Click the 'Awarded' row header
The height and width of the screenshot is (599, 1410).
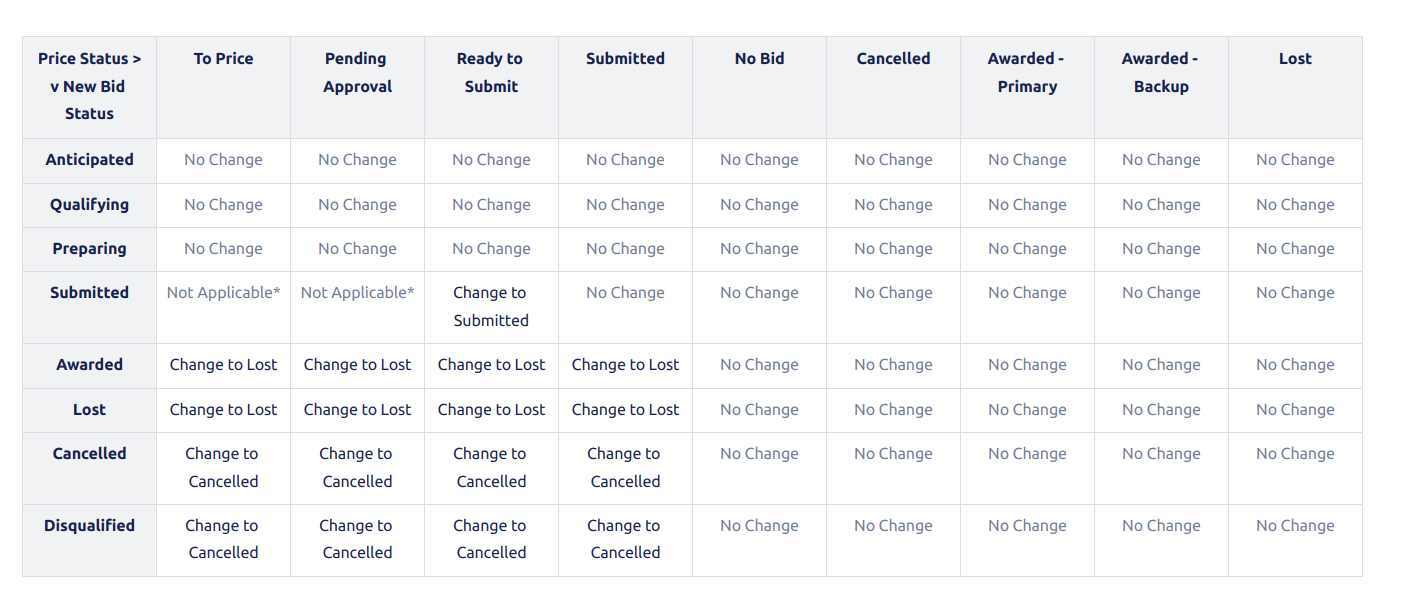pos(89,365)
